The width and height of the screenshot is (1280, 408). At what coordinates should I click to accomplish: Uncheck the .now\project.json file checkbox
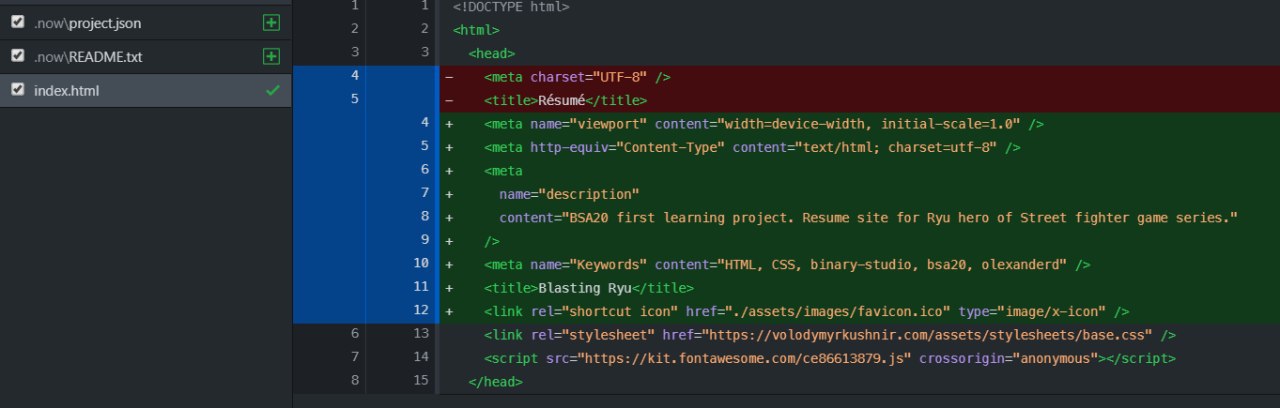[17, 21]
